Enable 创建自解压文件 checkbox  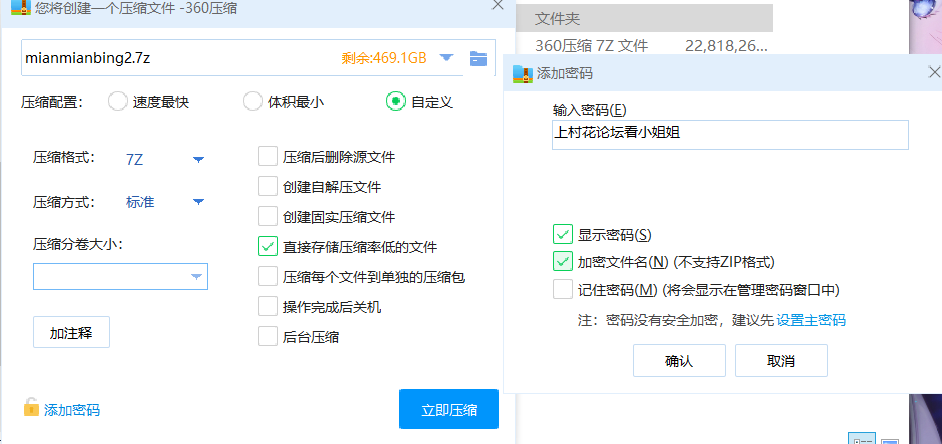(x=267, y=187)
